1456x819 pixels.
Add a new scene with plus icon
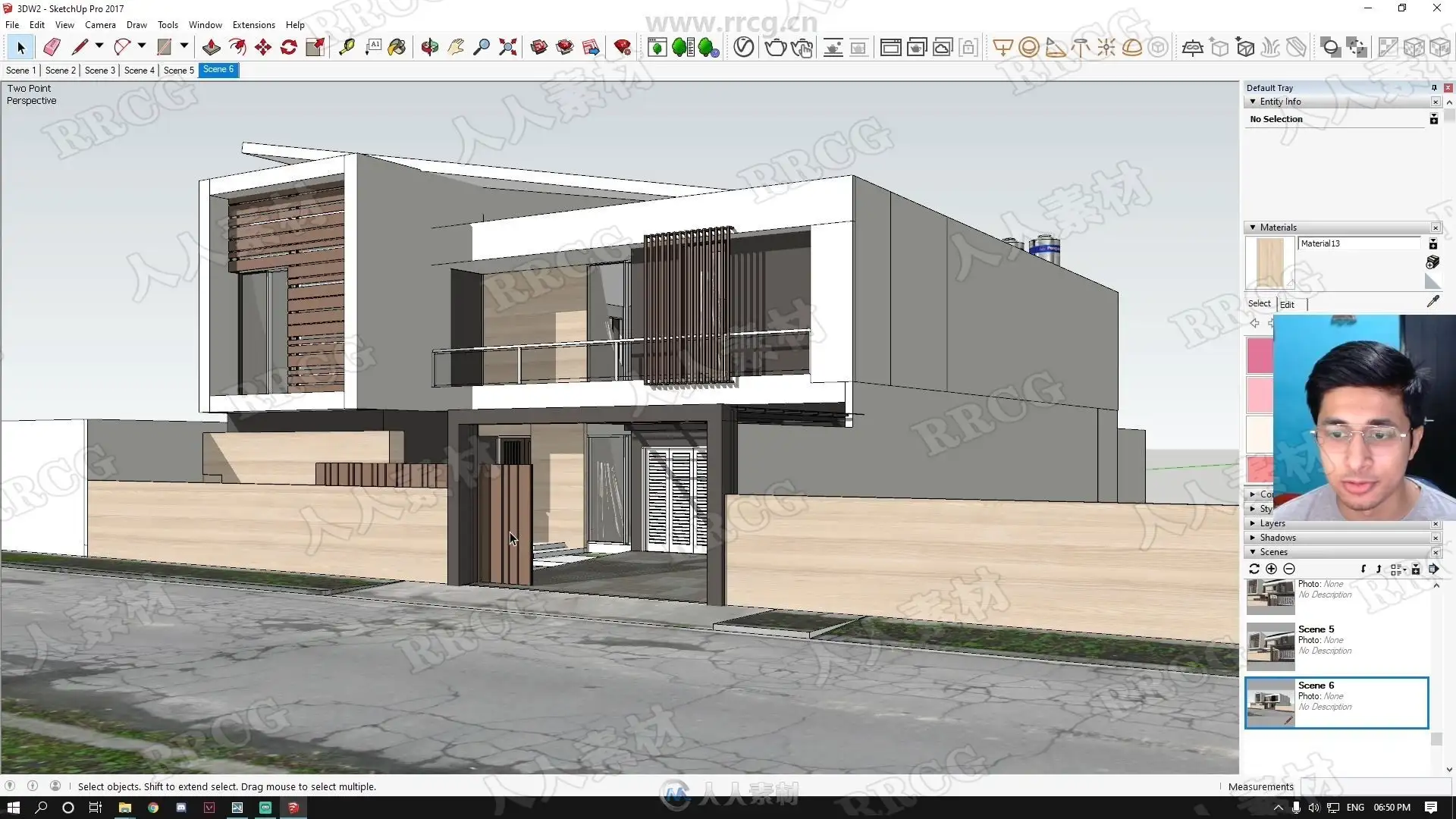pyautogui.click(x=1272, y=569)
